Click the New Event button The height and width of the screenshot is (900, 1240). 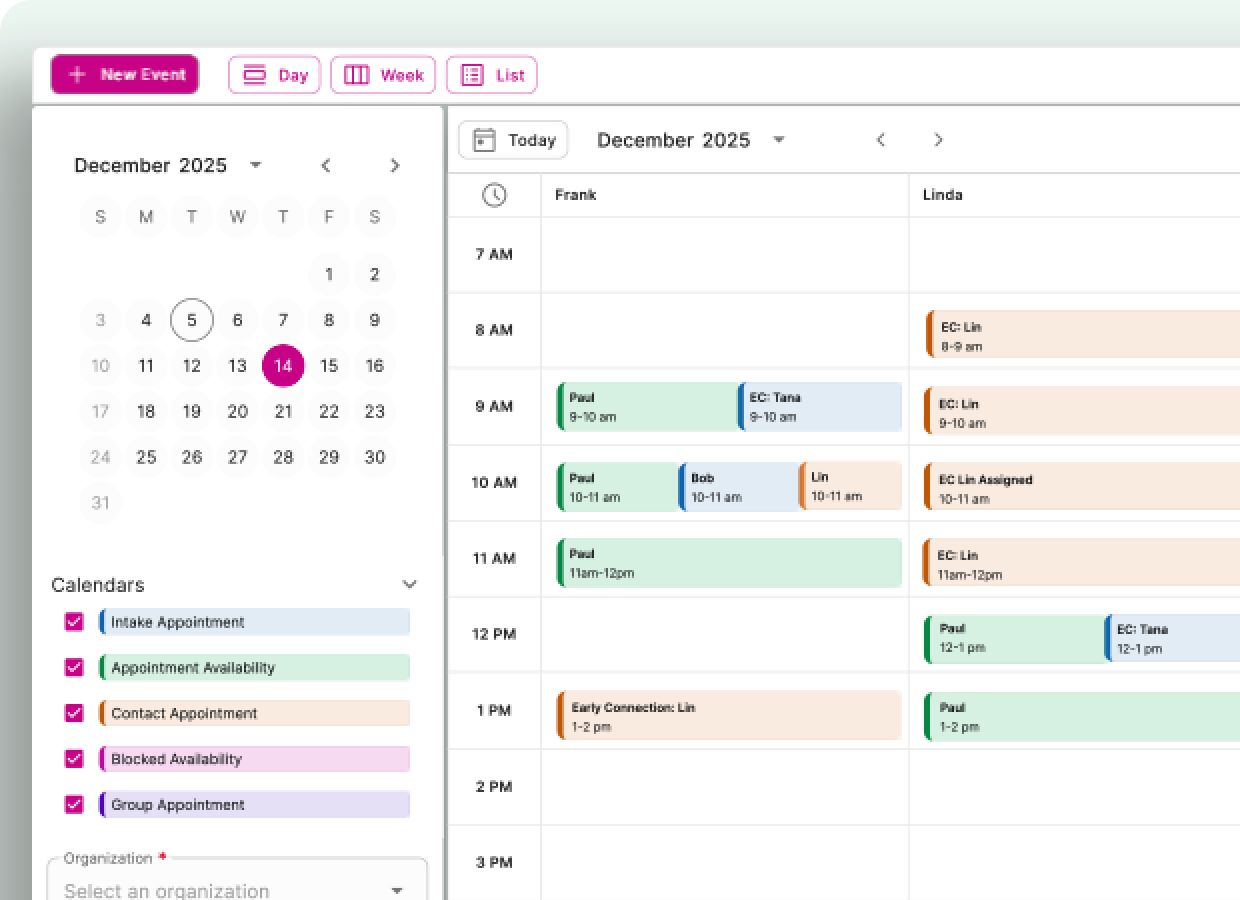[124, 74]
